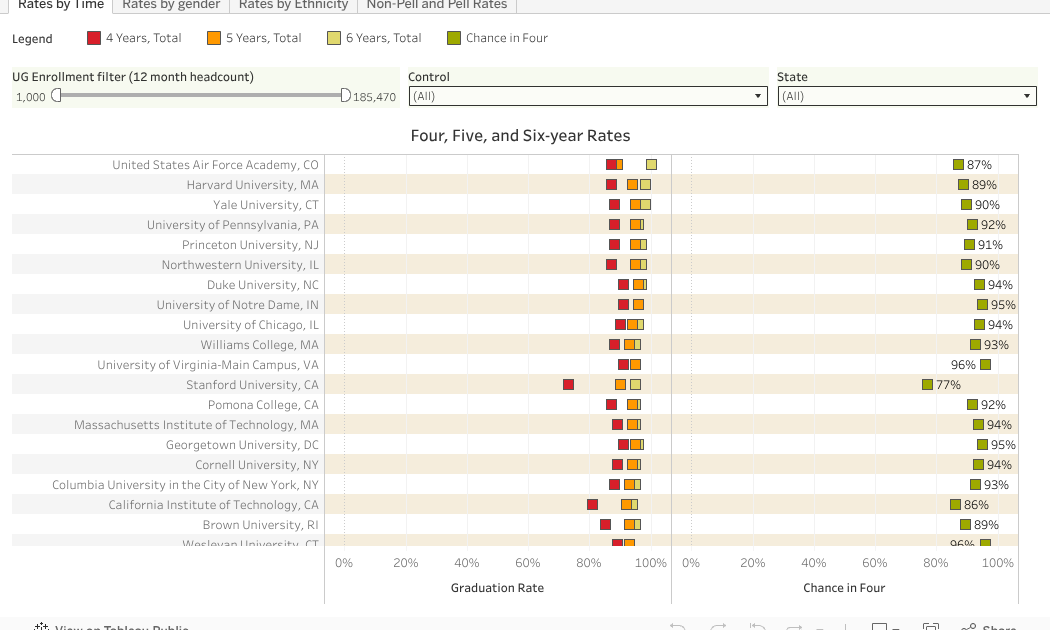The image size is (1050, 630).
Task: Click the green Chance in Four legend swatch
Action: 454,38
